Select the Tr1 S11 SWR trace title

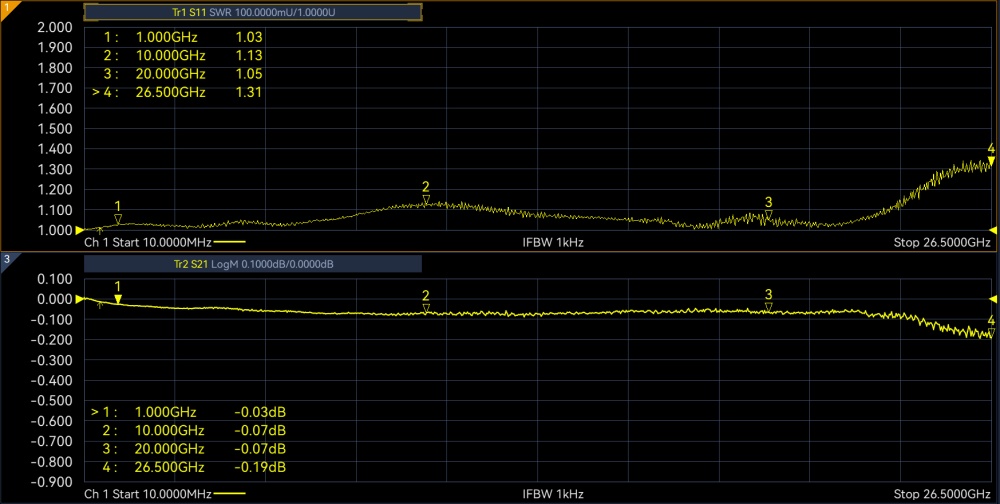point(253,12)
